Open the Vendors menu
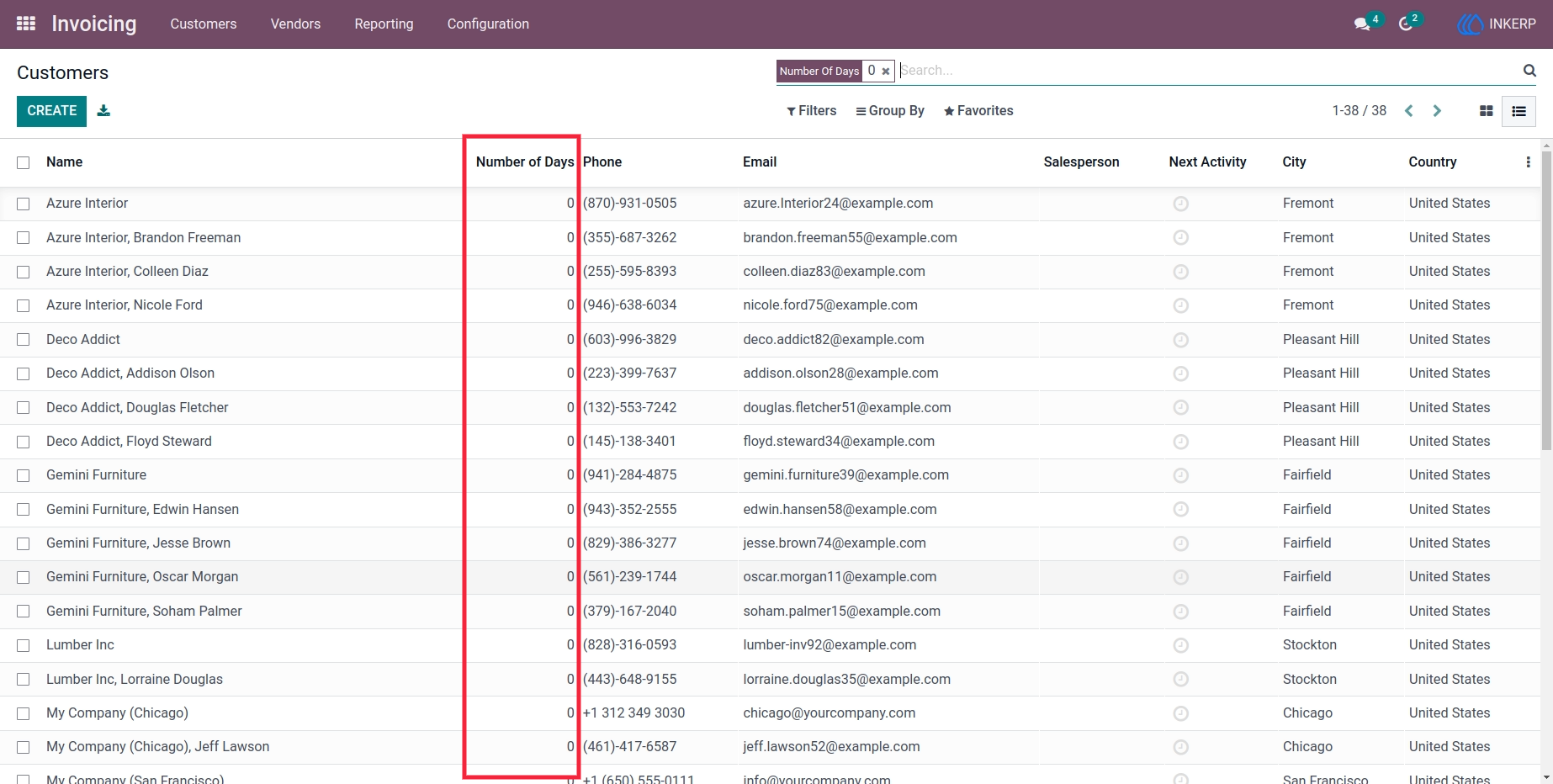Image resolution: width=1553 pixels, height=784 pixels. point(295,24)
